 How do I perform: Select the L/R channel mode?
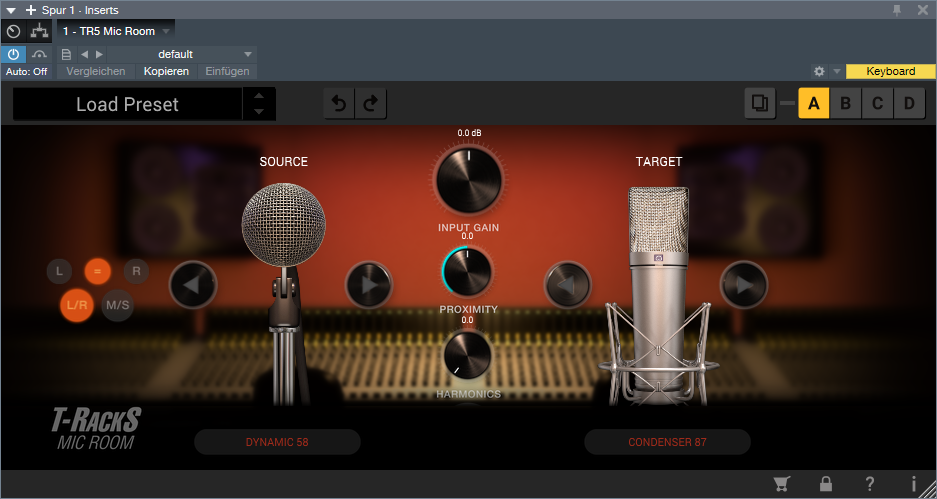(77, 304)
